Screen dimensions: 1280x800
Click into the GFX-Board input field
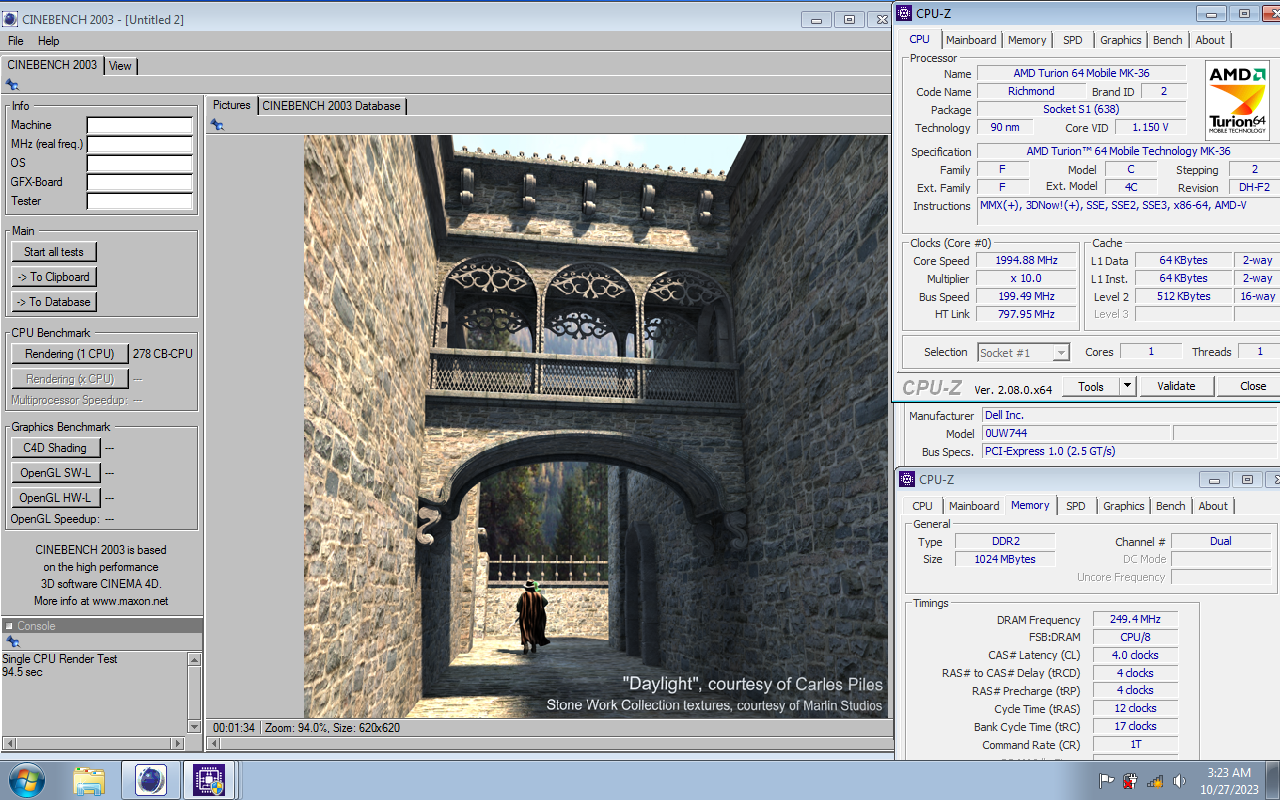[139, 182]
